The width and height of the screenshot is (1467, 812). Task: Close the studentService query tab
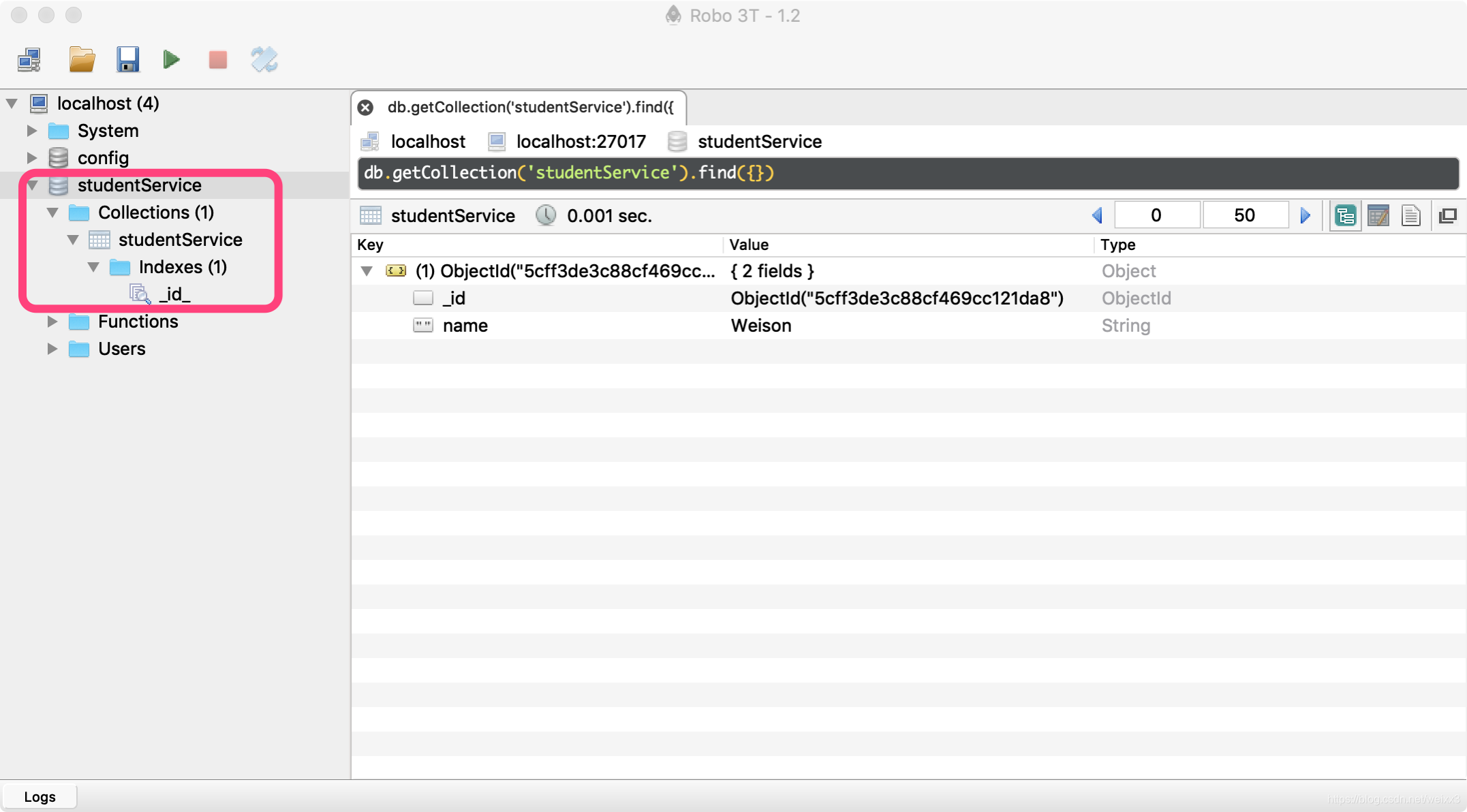point(366,108)
